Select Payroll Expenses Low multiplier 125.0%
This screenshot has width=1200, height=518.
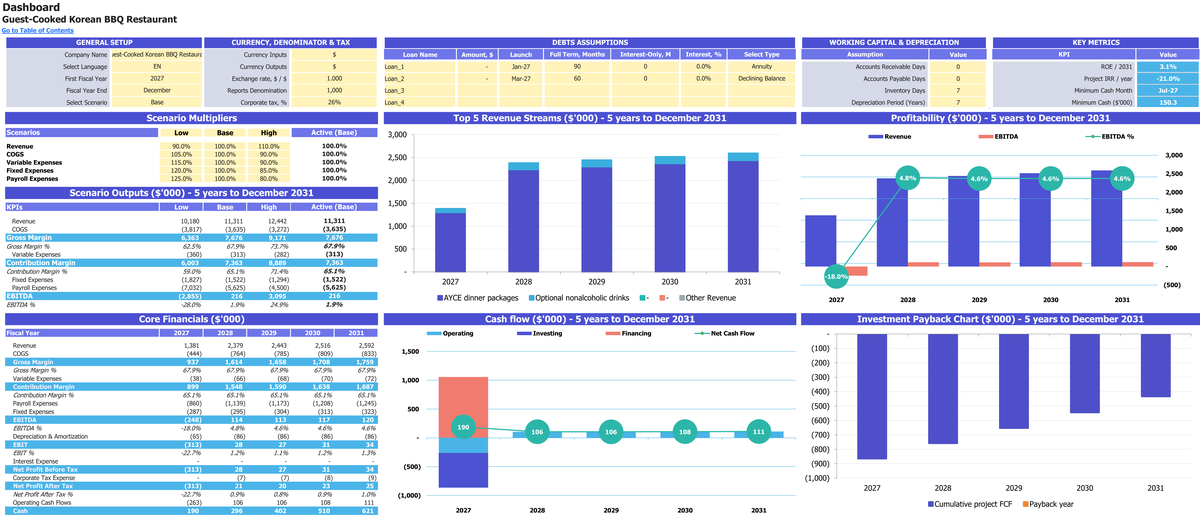[x=181, y=178]
